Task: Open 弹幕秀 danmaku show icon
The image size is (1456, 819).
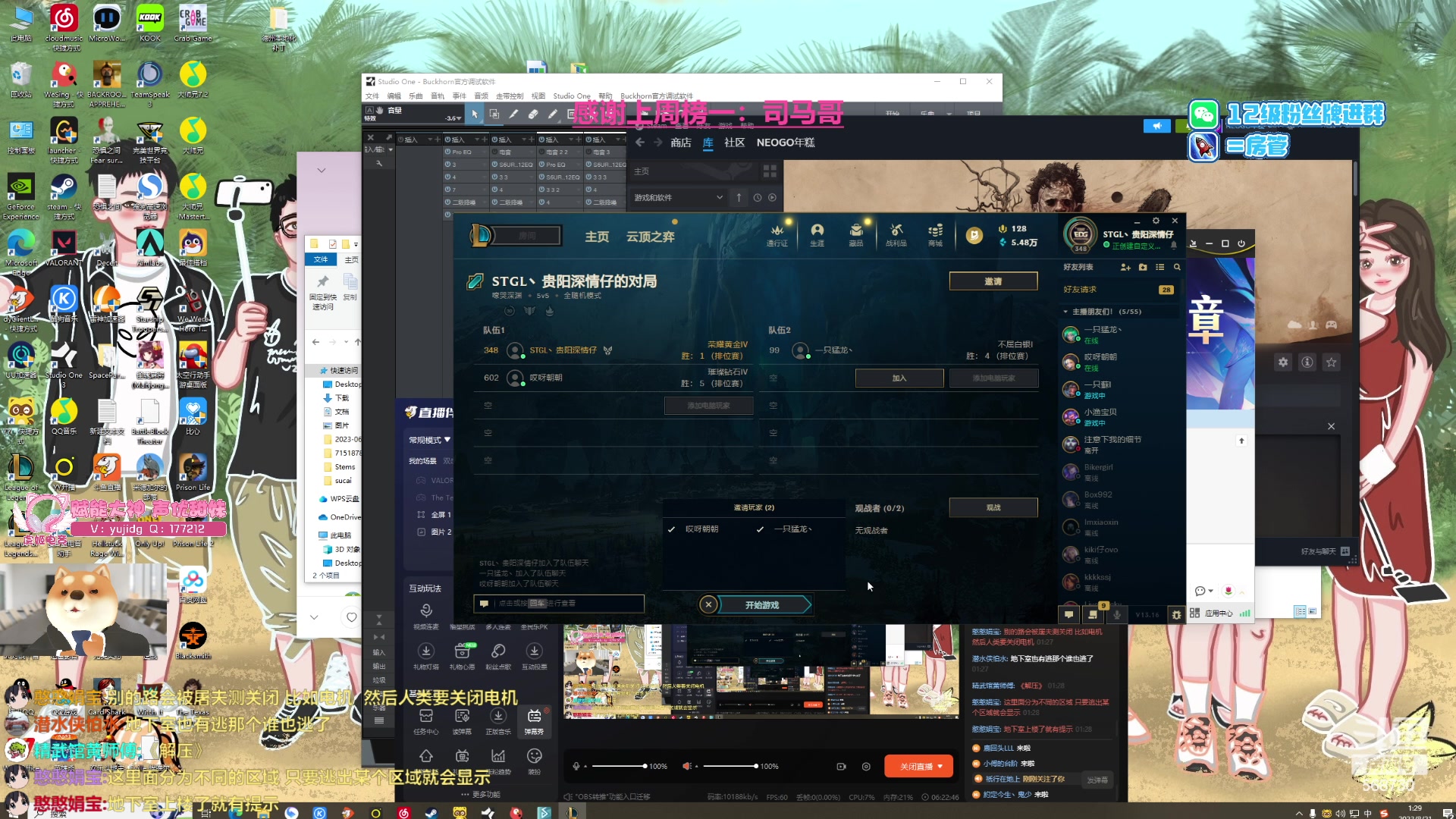Action: click(534, 720)
